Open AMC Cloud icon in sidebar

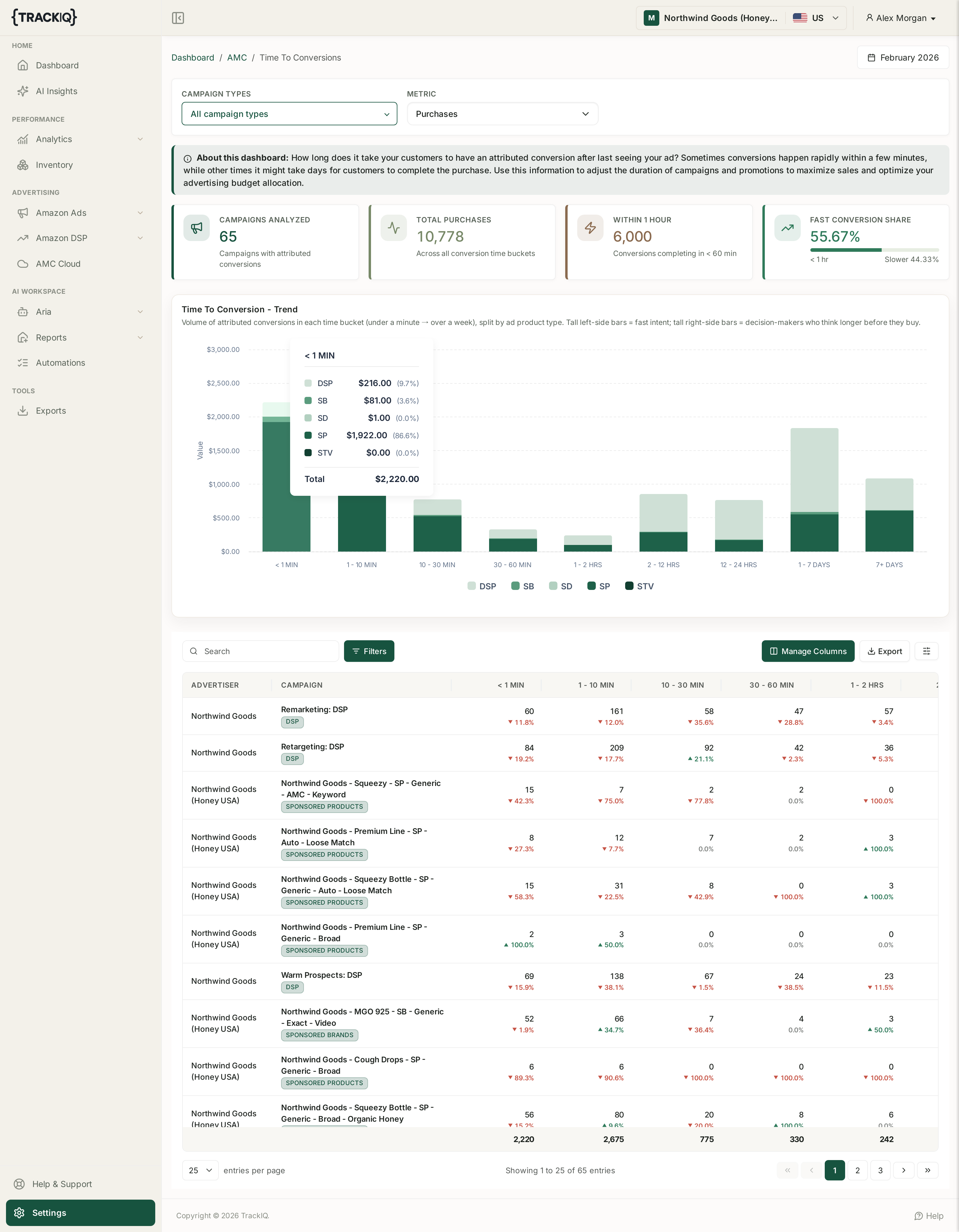click(22, 264)
